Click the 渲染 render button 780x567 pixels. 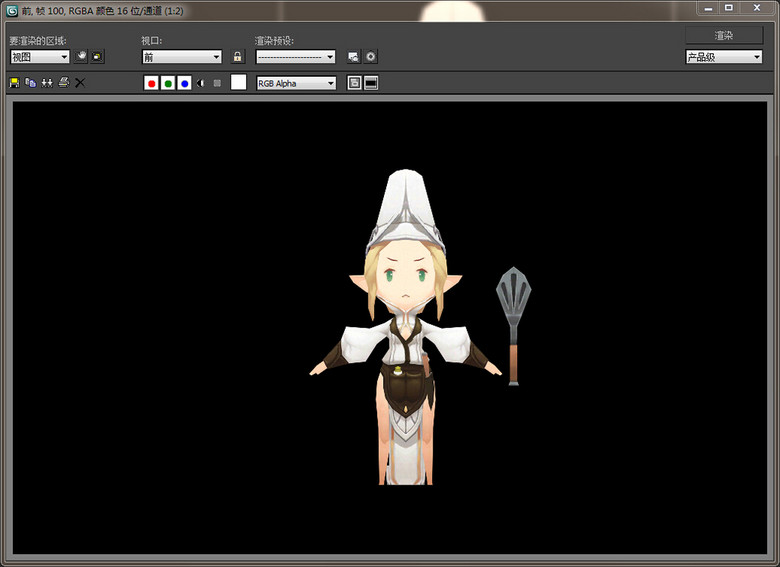click(x=724, y=35)
